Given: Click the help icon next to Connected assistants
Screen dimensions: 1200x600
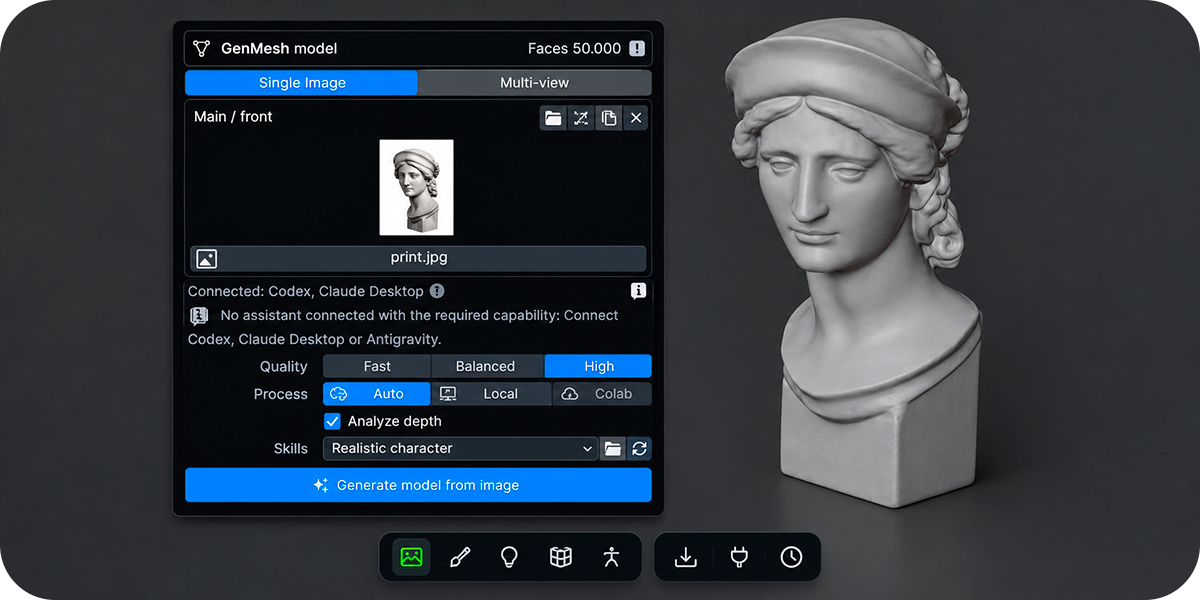Looking at the screenshot, I should pos(437,291).
